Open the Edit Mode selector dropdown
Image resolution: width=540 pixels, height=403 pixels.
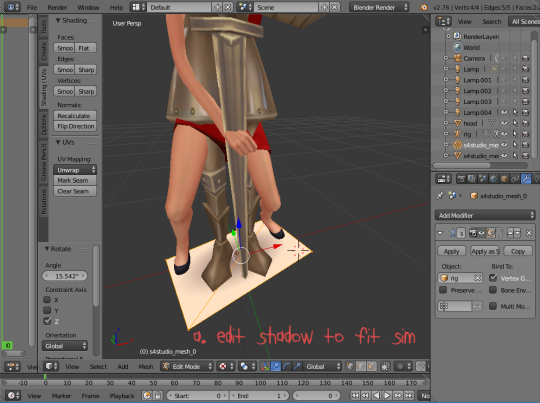[x=187, y=366]
